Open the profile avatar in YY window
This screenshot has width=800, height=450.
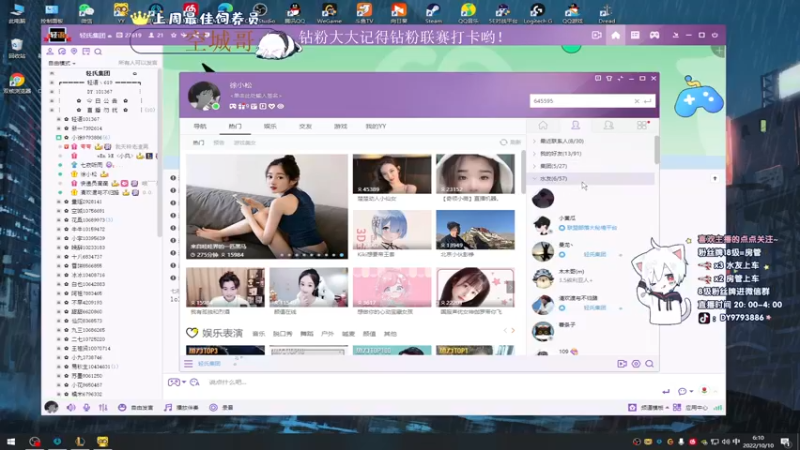[204, 95]
